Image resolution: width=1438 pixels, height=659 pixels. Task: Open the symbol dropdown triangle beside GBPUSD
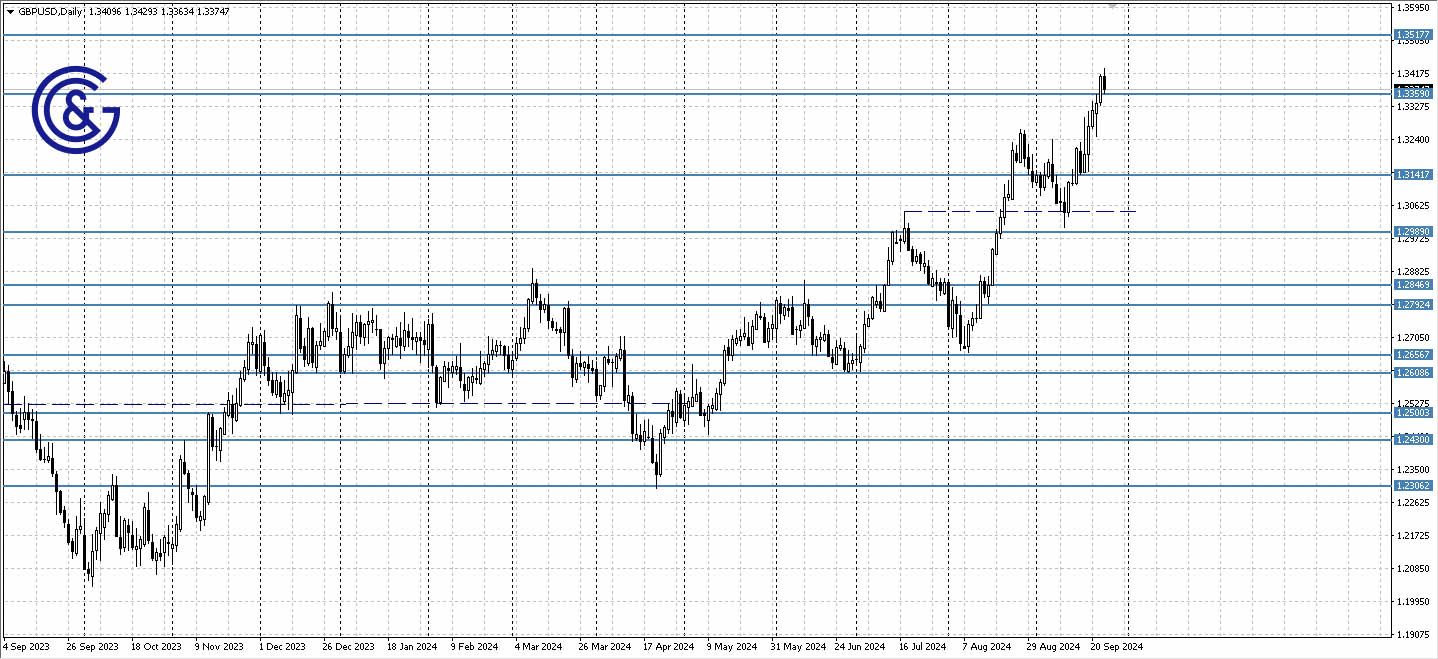(x=10, y=10)
